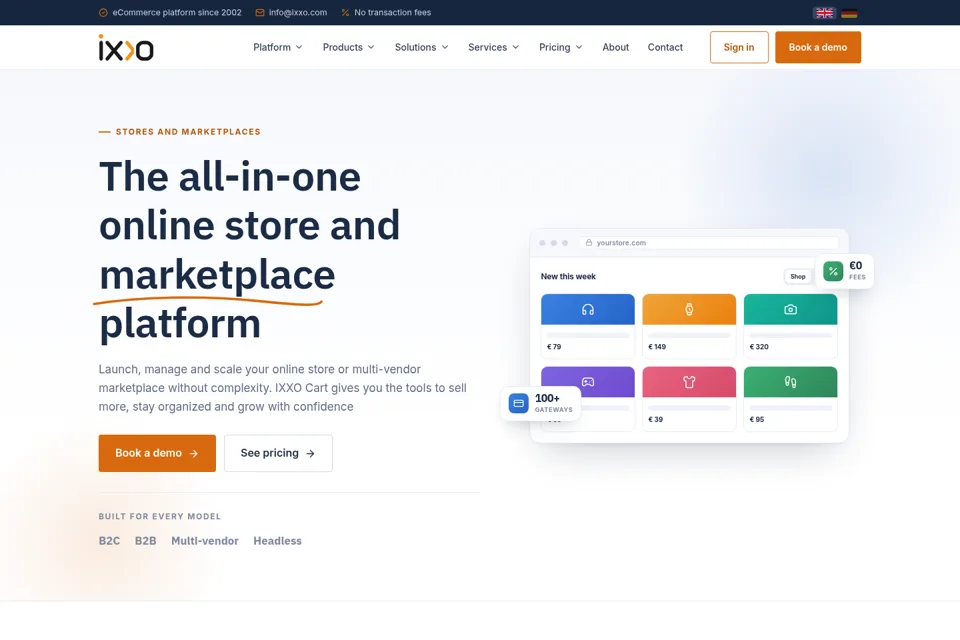Screen dimensions: 960x640
Task: Click the checkmark icon by eCommerce platform text
Action: [x=103, y=12]
